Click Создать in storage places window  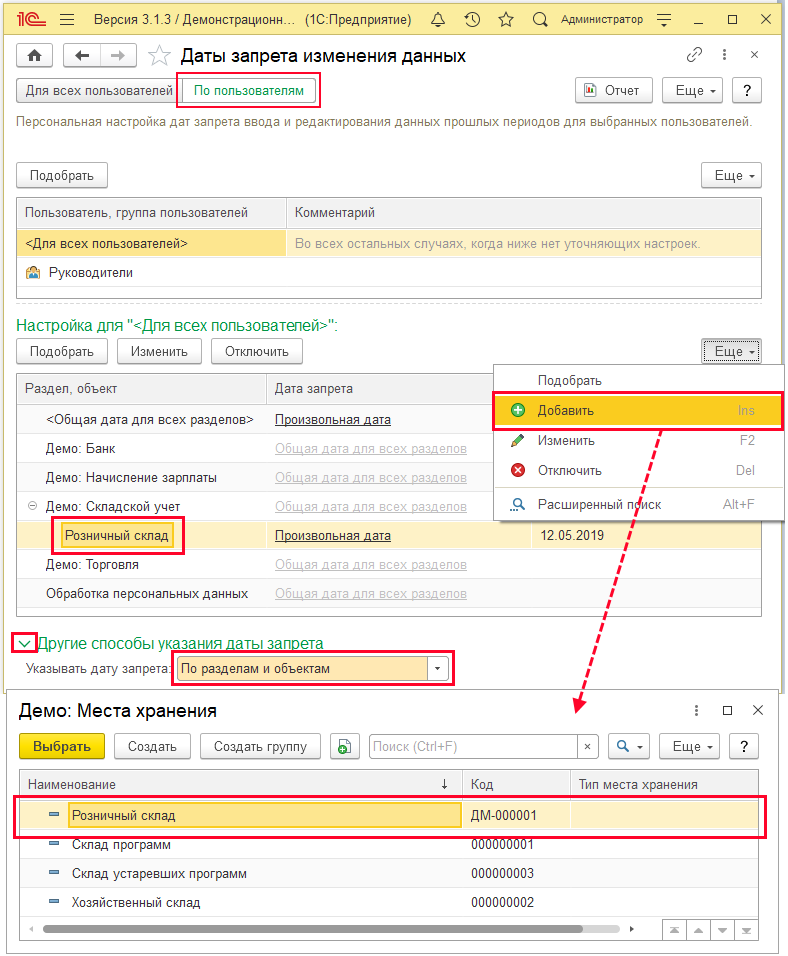tap(152, 746)
